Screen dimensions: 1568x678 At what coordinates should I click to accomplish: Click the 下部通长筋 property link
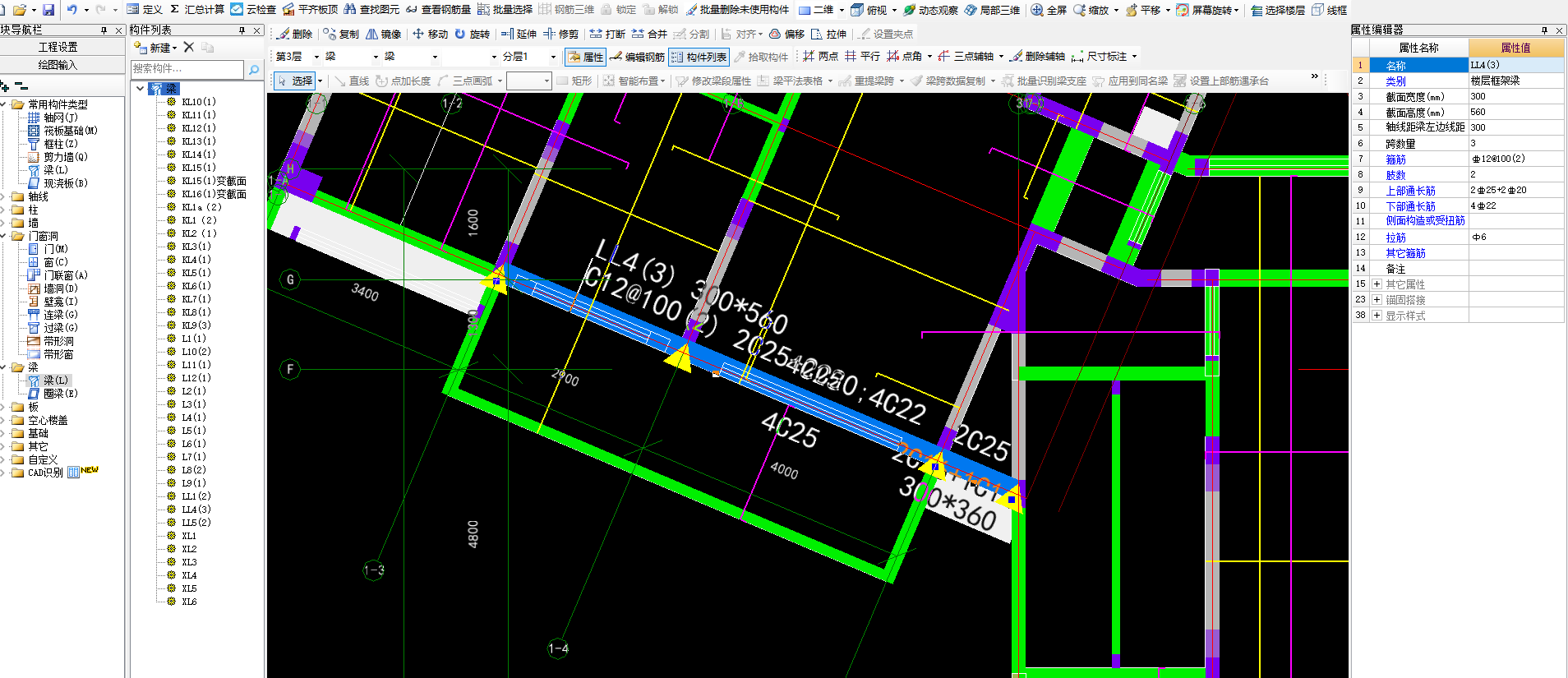(1410, 206)
